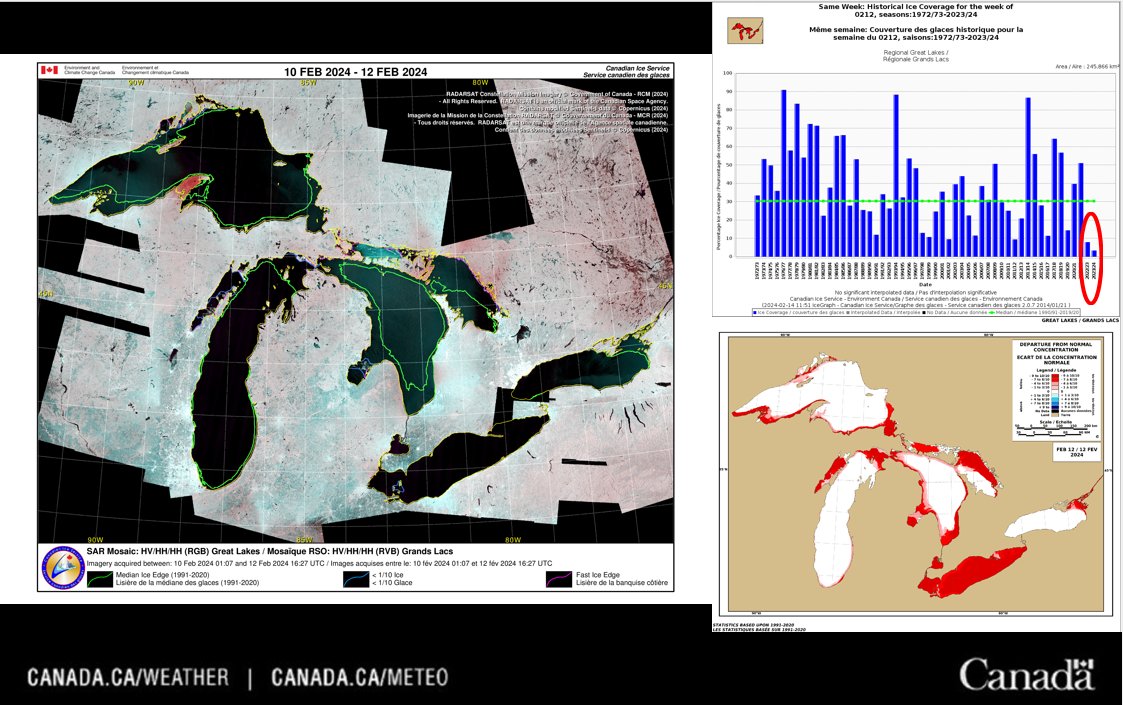Click the 'Percentage Ice Coverage' y-axis label
Image resolution: width=1123 pixels, height=705 pixels.
(x=718, y=177)
